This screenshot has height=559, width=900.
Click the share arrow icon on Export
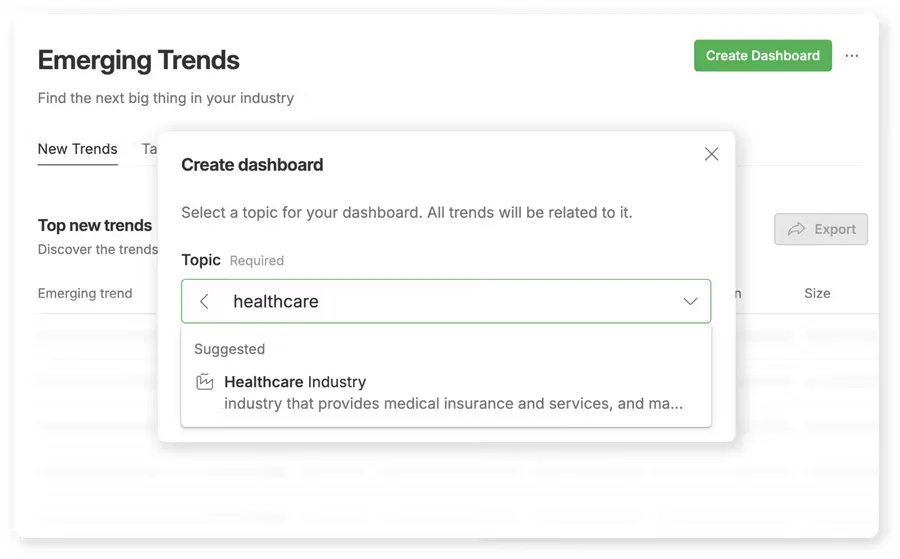coord(797,229)
